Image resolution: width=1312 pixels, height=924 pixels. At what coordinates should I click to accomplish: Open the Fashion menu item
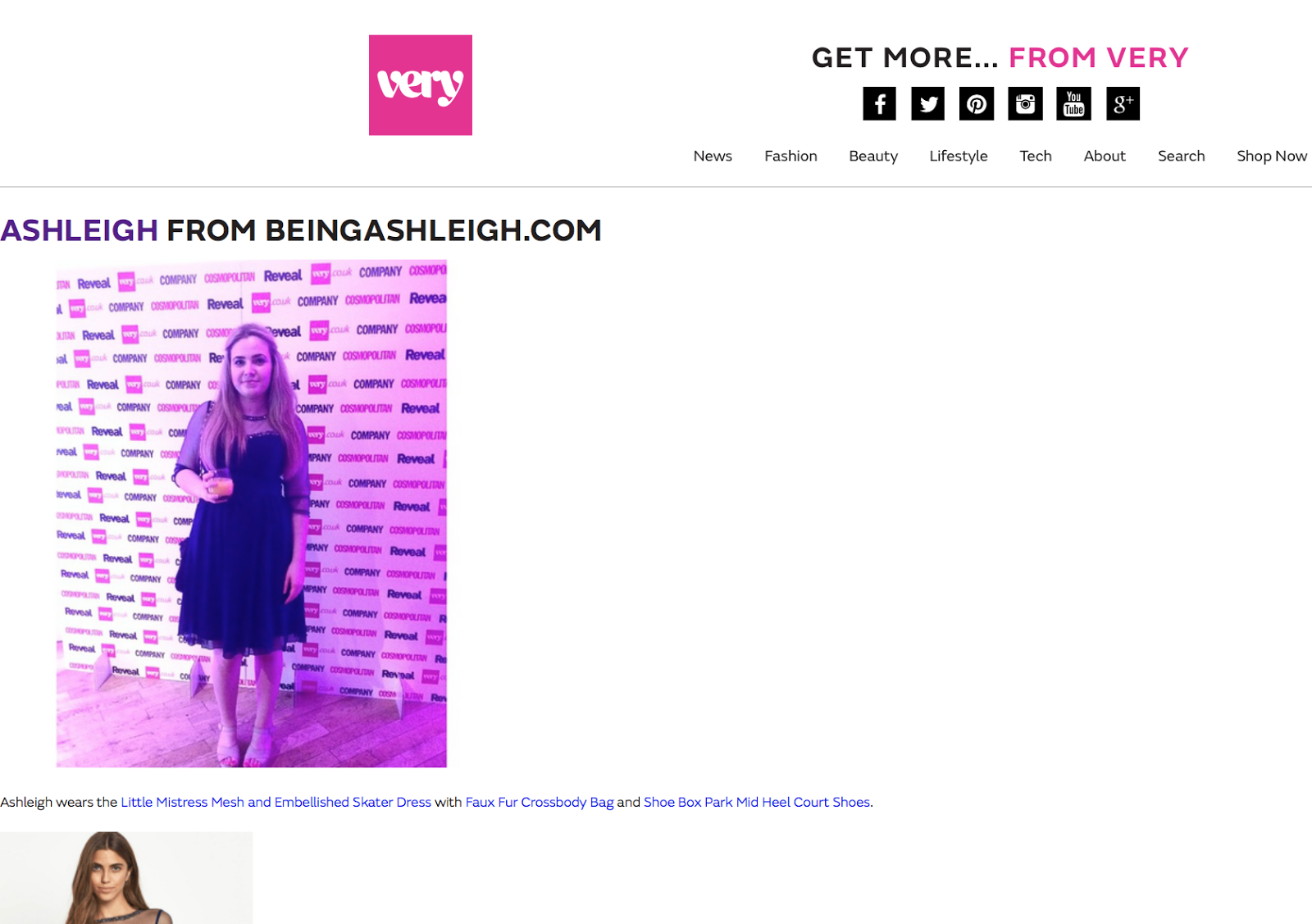(790, 156)
